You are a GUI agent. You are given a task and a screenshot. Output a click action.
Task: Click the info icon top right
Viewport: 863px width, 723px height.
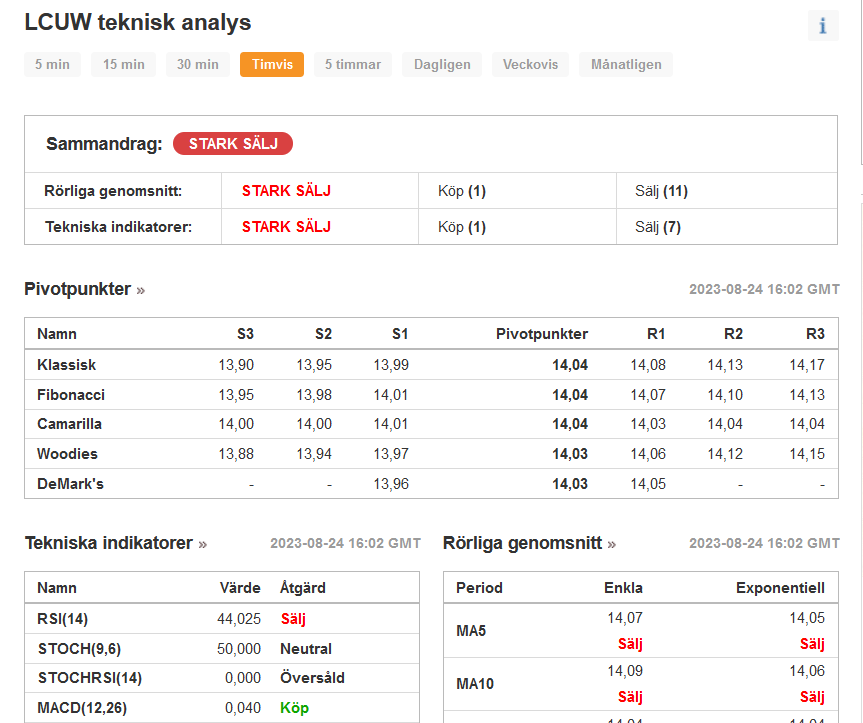click(823, 25)
